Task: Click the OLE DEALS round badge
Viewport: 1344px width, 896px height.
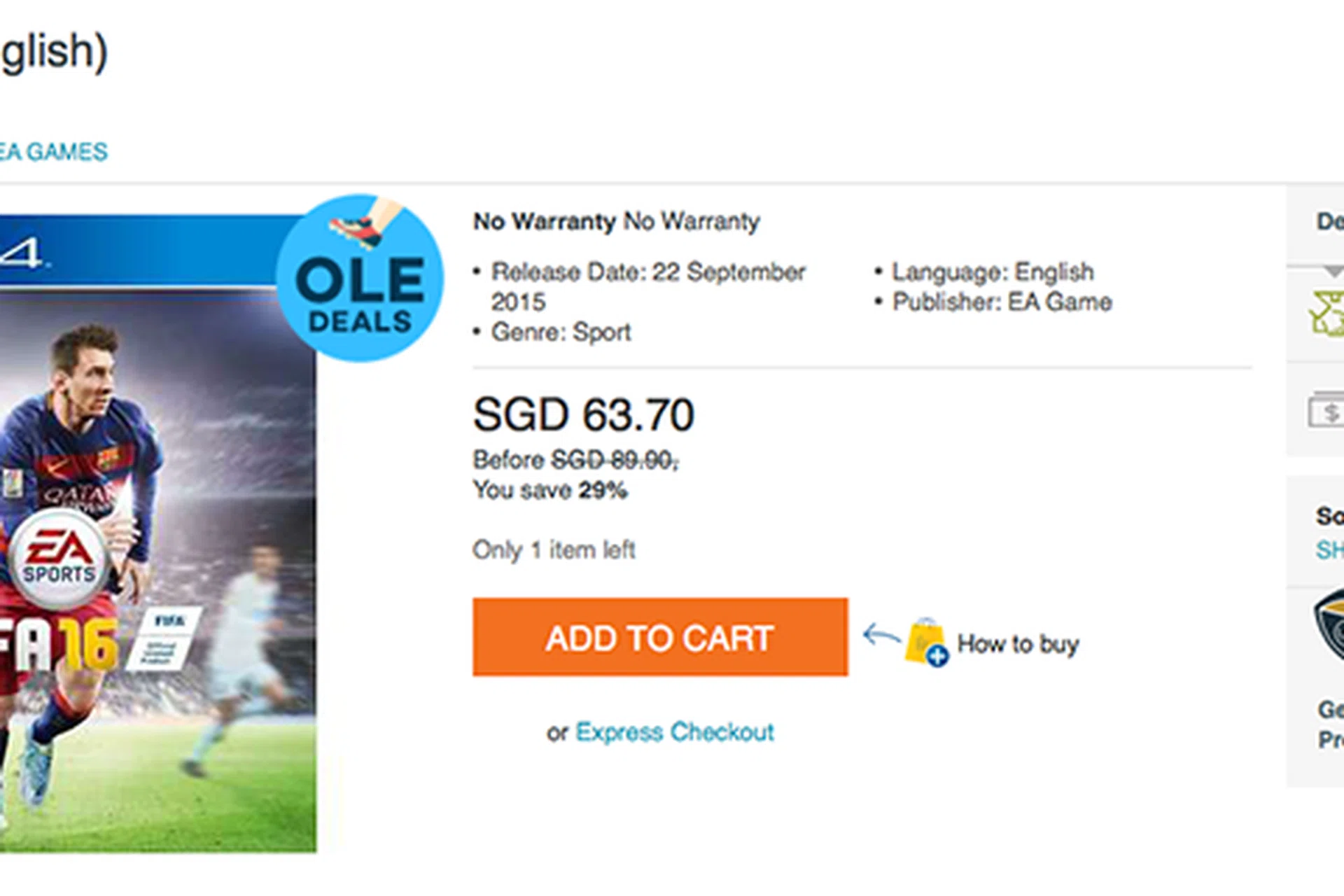Action: [360, 279]
